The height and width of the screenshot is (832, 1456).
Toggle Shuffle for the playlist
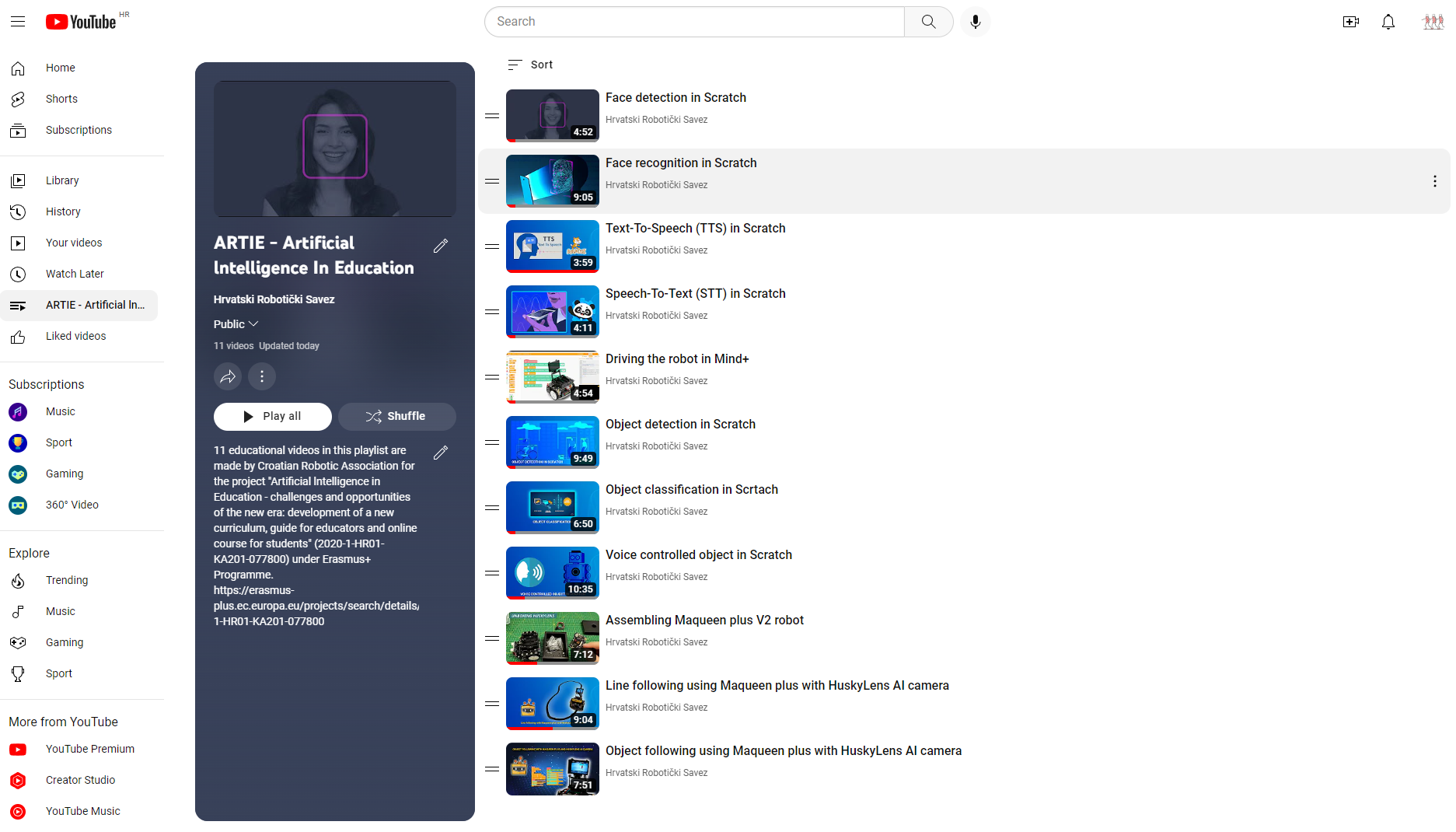click(396, 417)
